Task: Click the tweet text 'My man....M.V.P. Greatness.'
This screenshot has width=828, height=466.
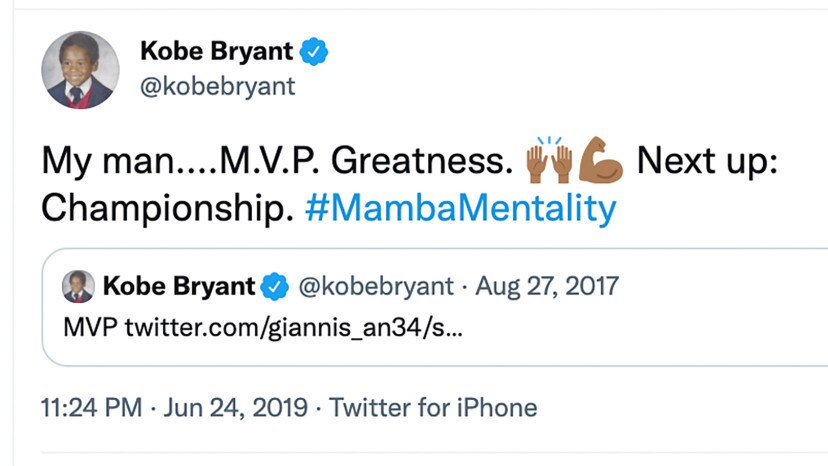Action: [277, 160]
